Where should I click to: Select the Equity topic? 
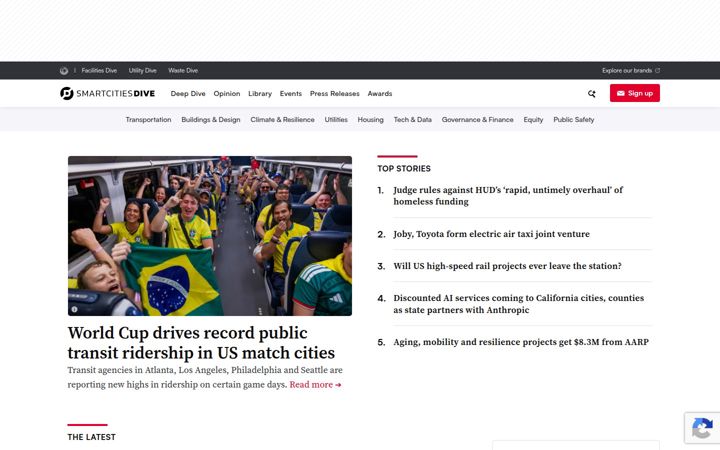point(533,120)
